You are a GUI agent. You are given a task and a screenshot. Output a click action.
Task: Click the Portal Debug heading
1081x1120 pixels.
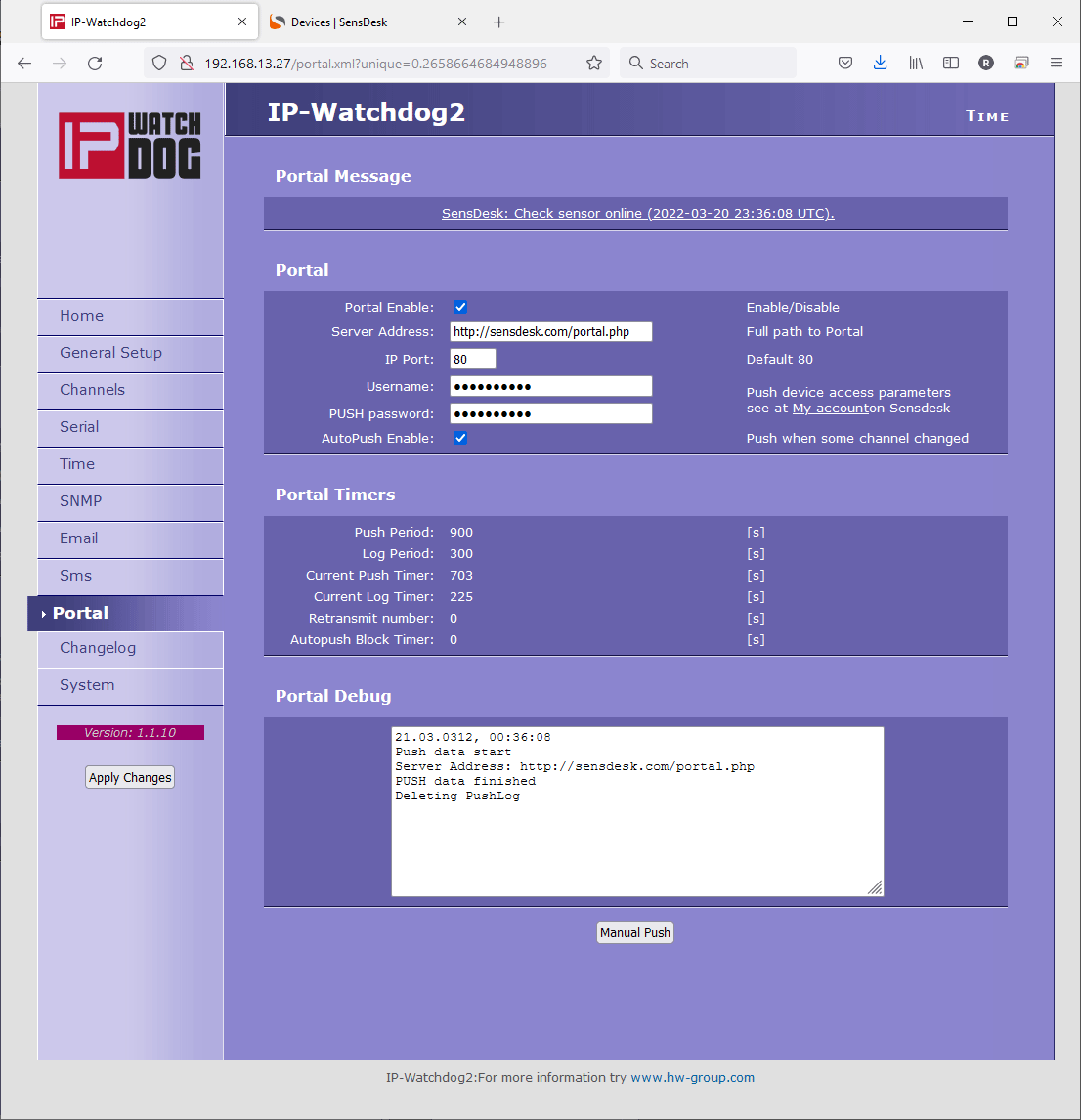pos(333,696)
